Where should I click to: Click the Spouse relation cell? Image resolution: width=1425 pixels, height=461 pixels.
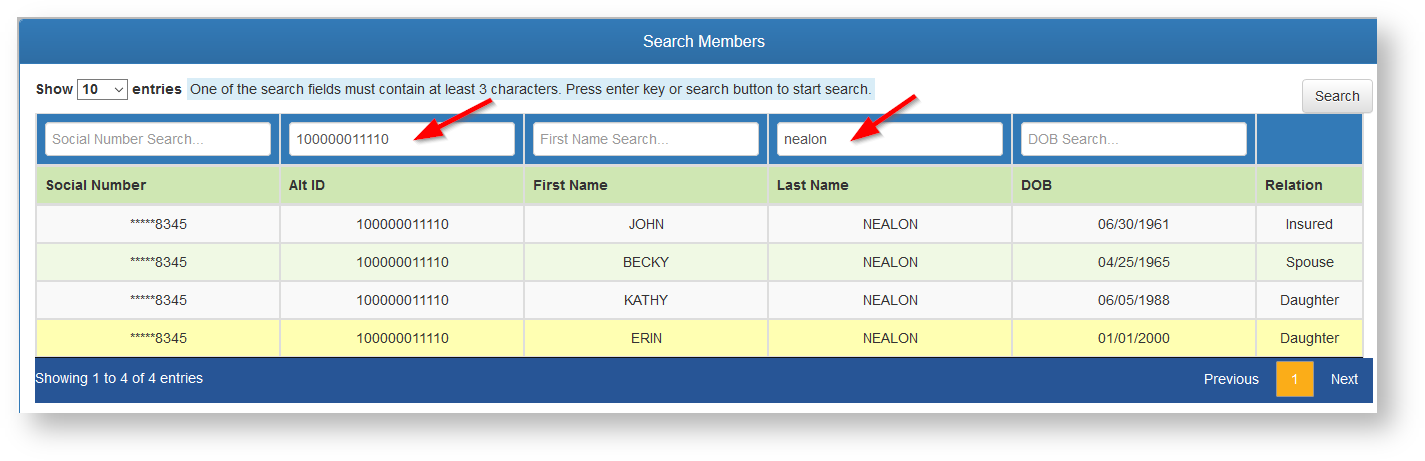coord(1309,262)
